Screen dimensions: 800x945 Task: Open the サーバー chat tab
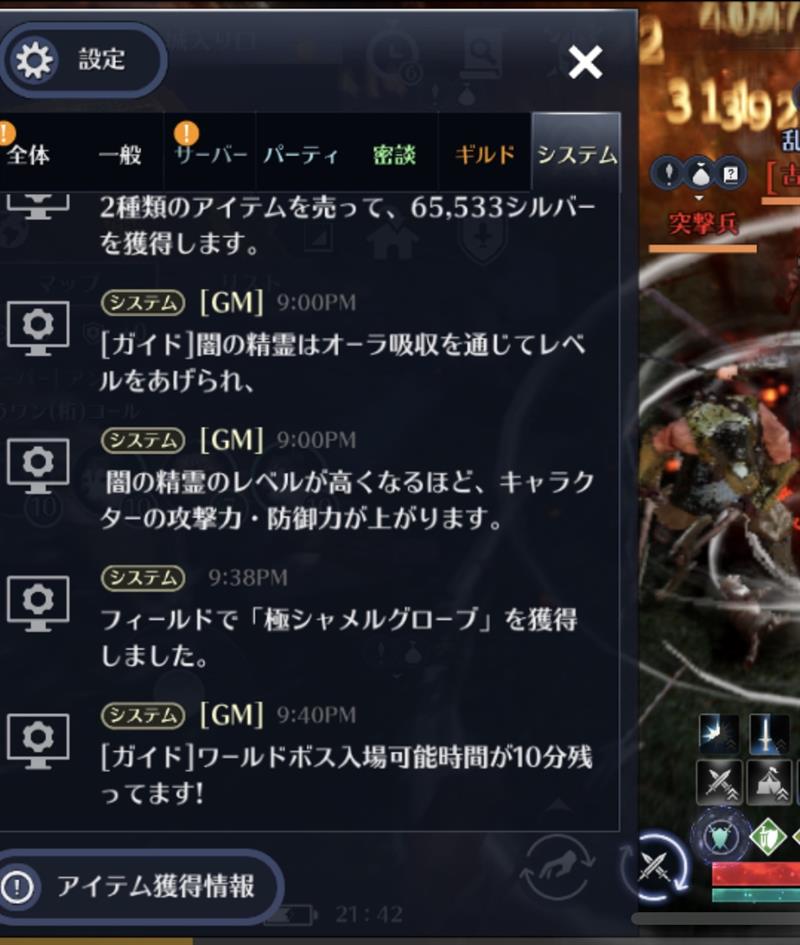(x=210, y=155)
